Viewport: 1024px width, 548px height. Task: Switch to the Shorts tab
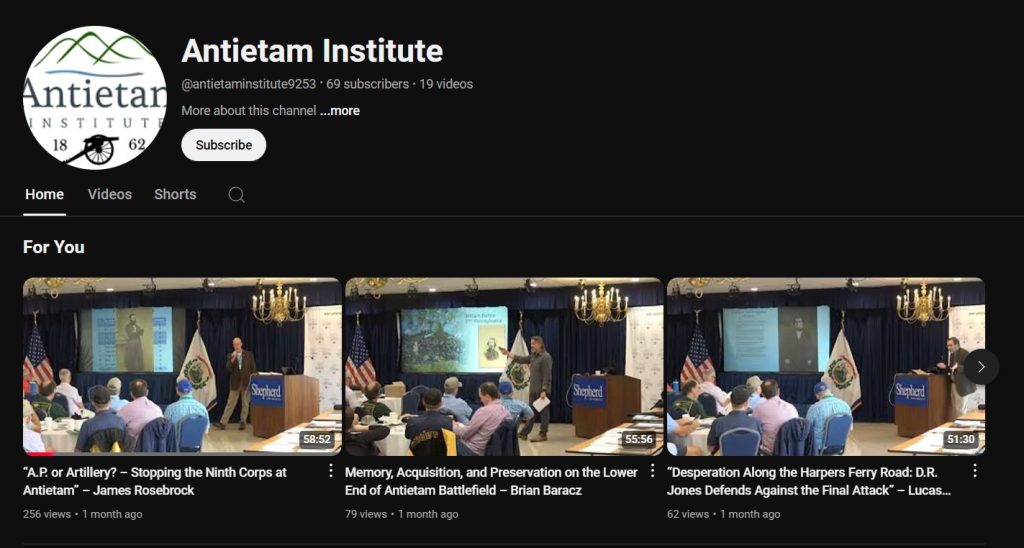click(175, 194)
